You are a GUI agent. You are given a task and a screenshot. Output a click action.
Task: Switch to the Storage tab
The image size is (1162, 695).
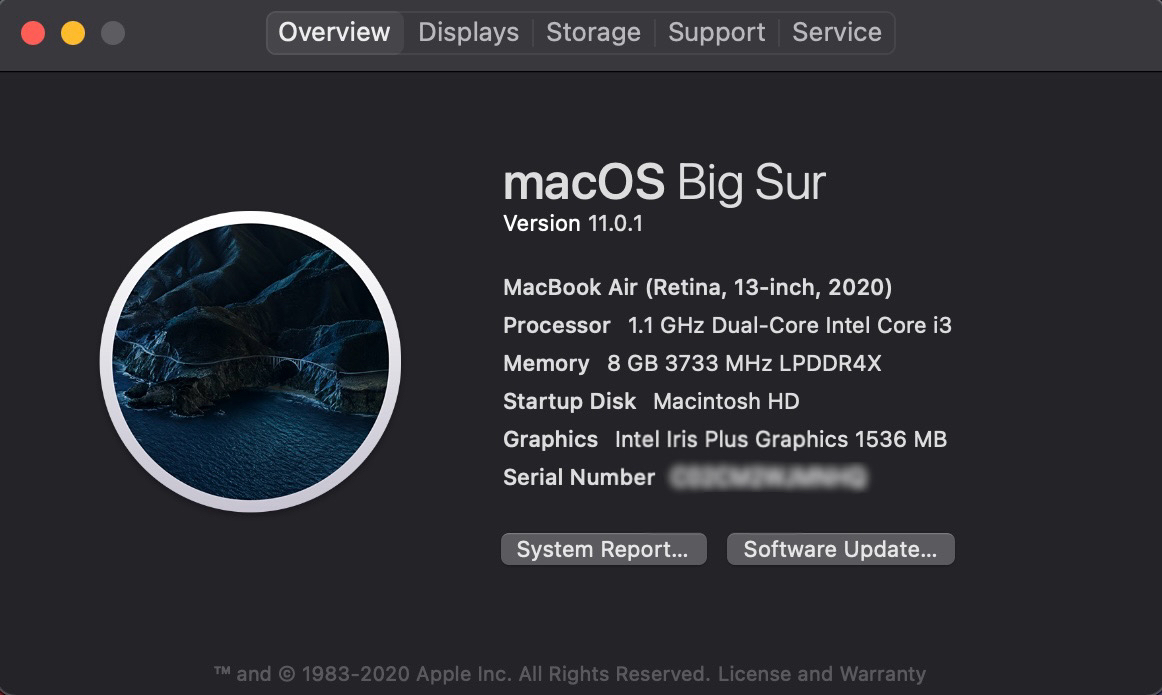593,32
